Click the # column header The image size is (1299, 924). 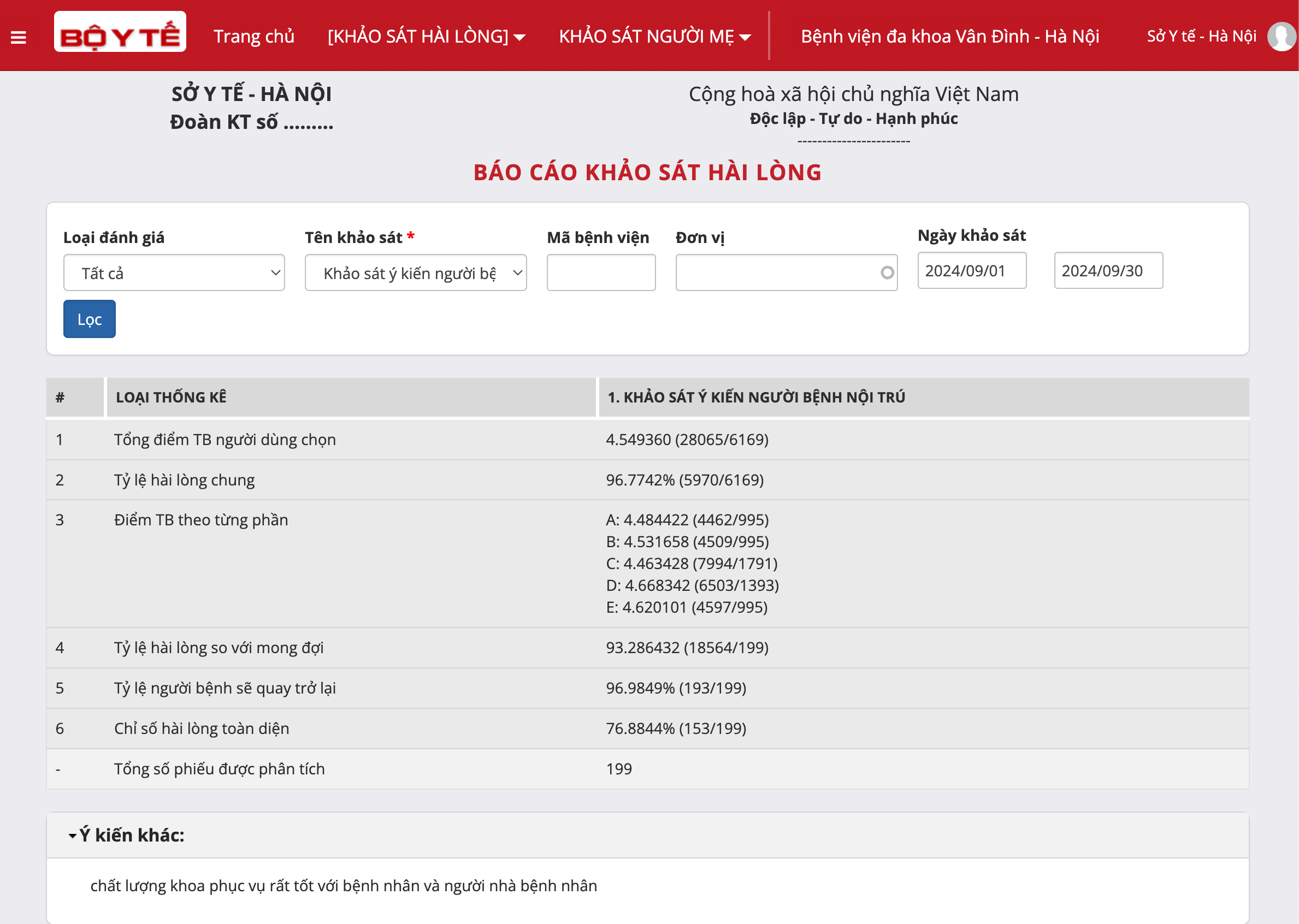point(60,397)
